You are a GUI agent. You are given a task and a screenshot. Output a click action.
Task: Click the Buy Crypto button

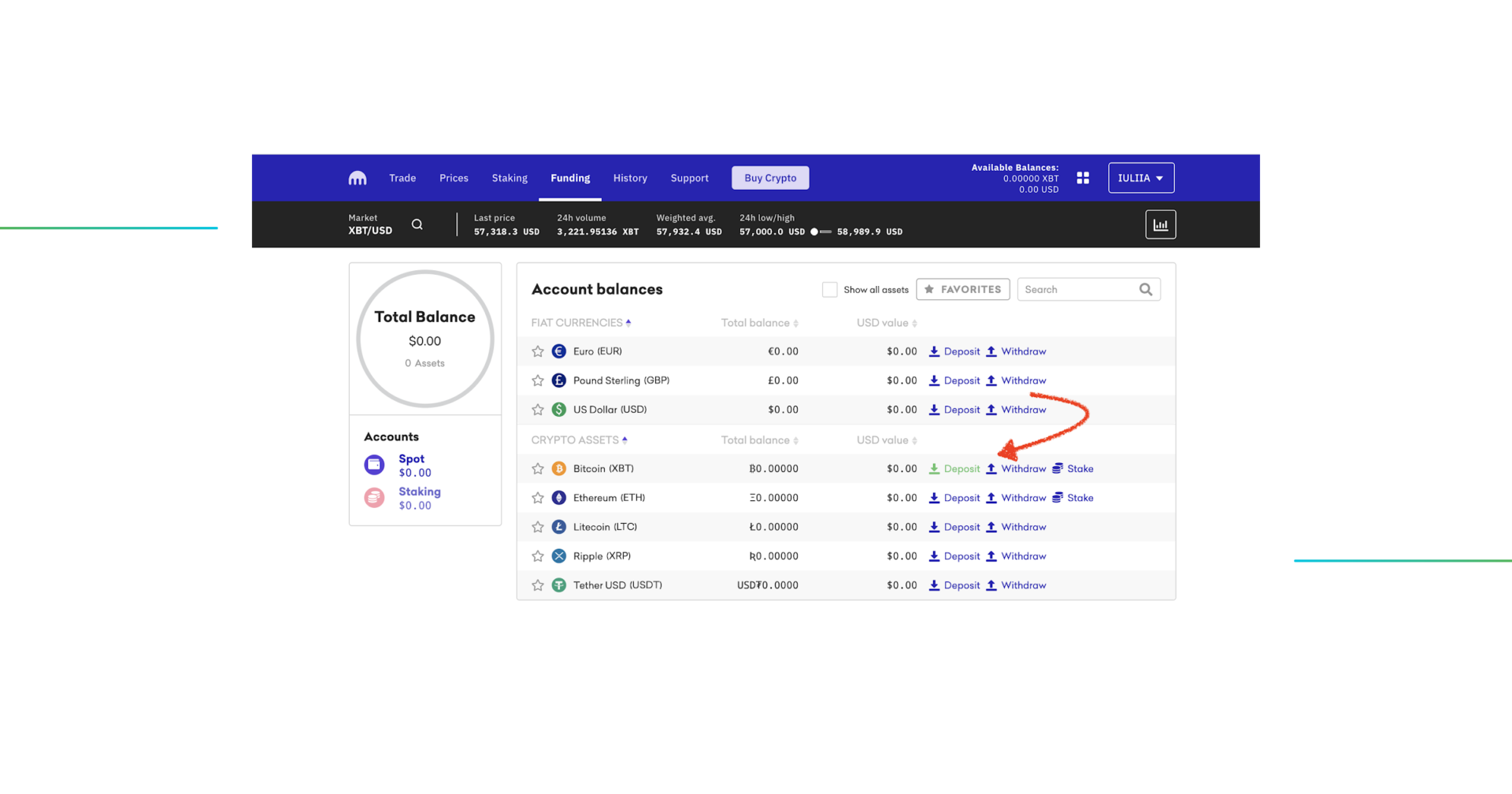click(x=769, y=178)
